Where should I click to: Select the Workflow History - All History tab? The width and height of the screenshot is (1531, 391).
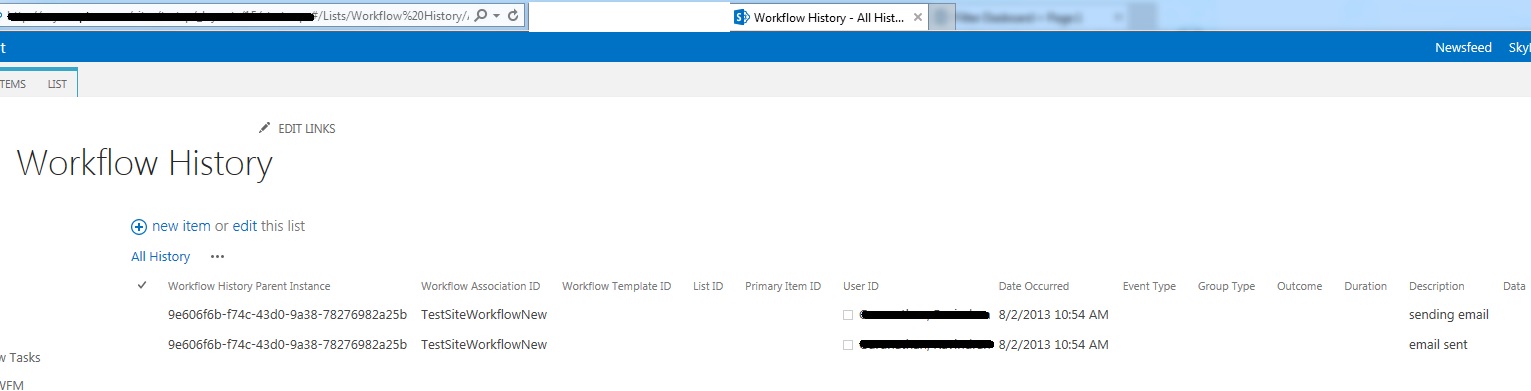point(829,17)
